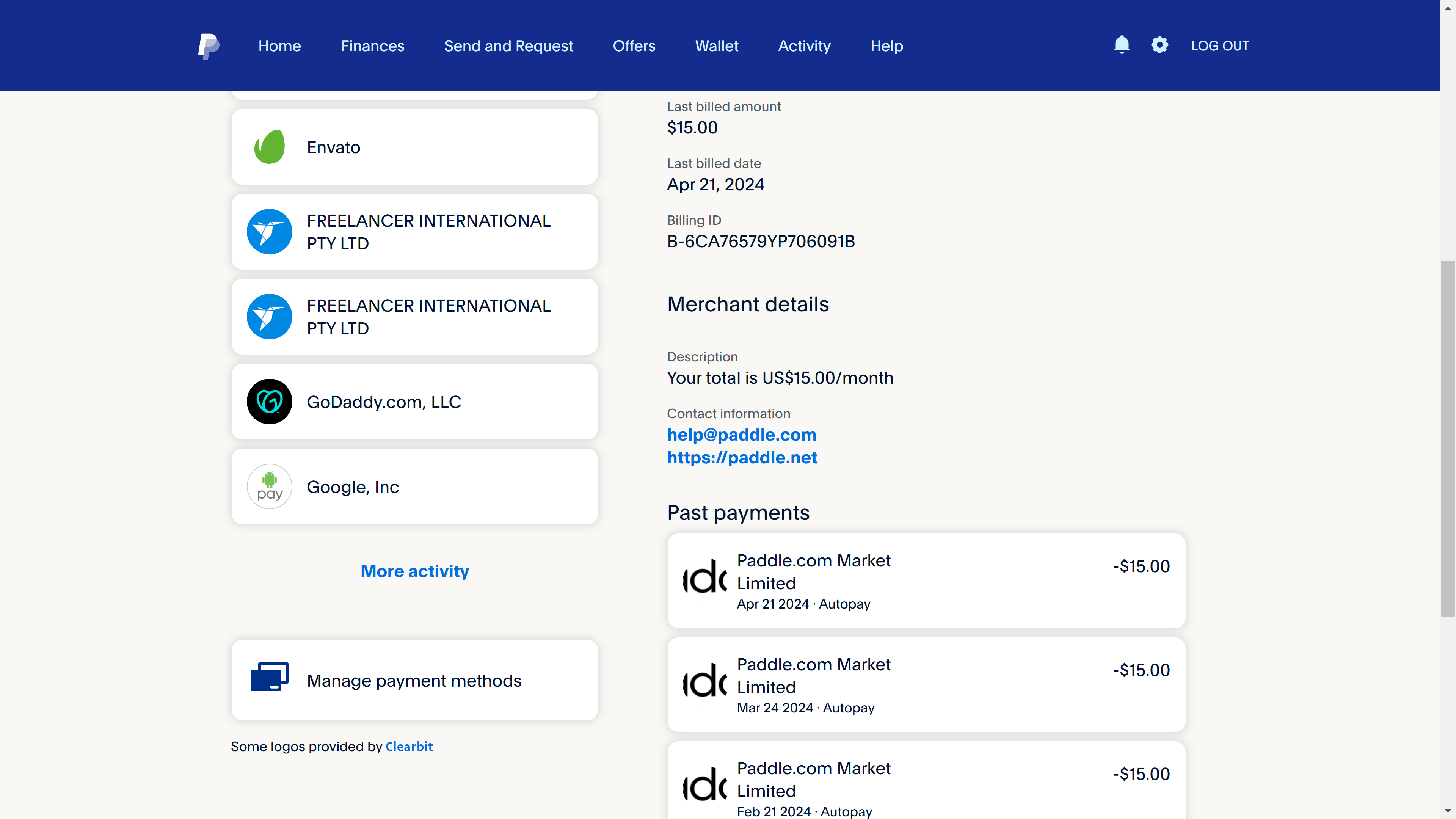Open the https://paddle.net link
Image resolution: width=1456 pixels, height=819 pixels.
tap(742, 457)
